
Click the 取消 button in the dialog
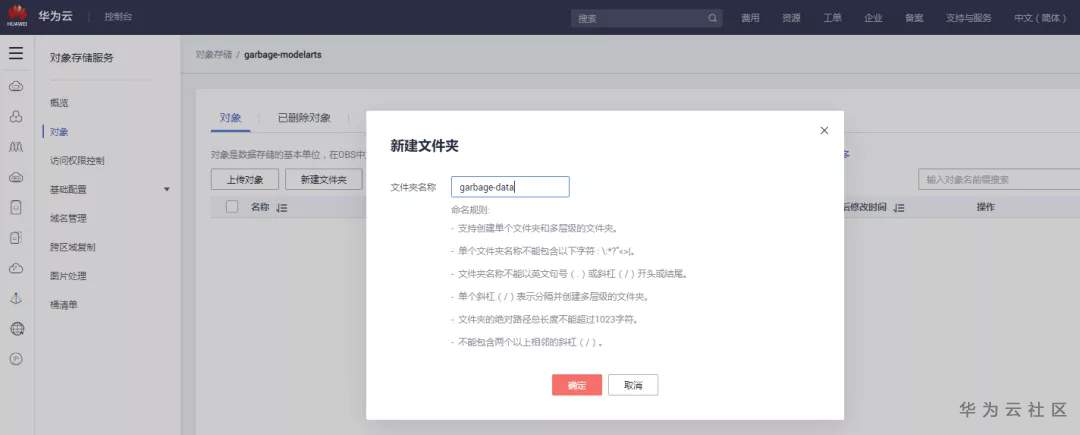coord(633,385)
